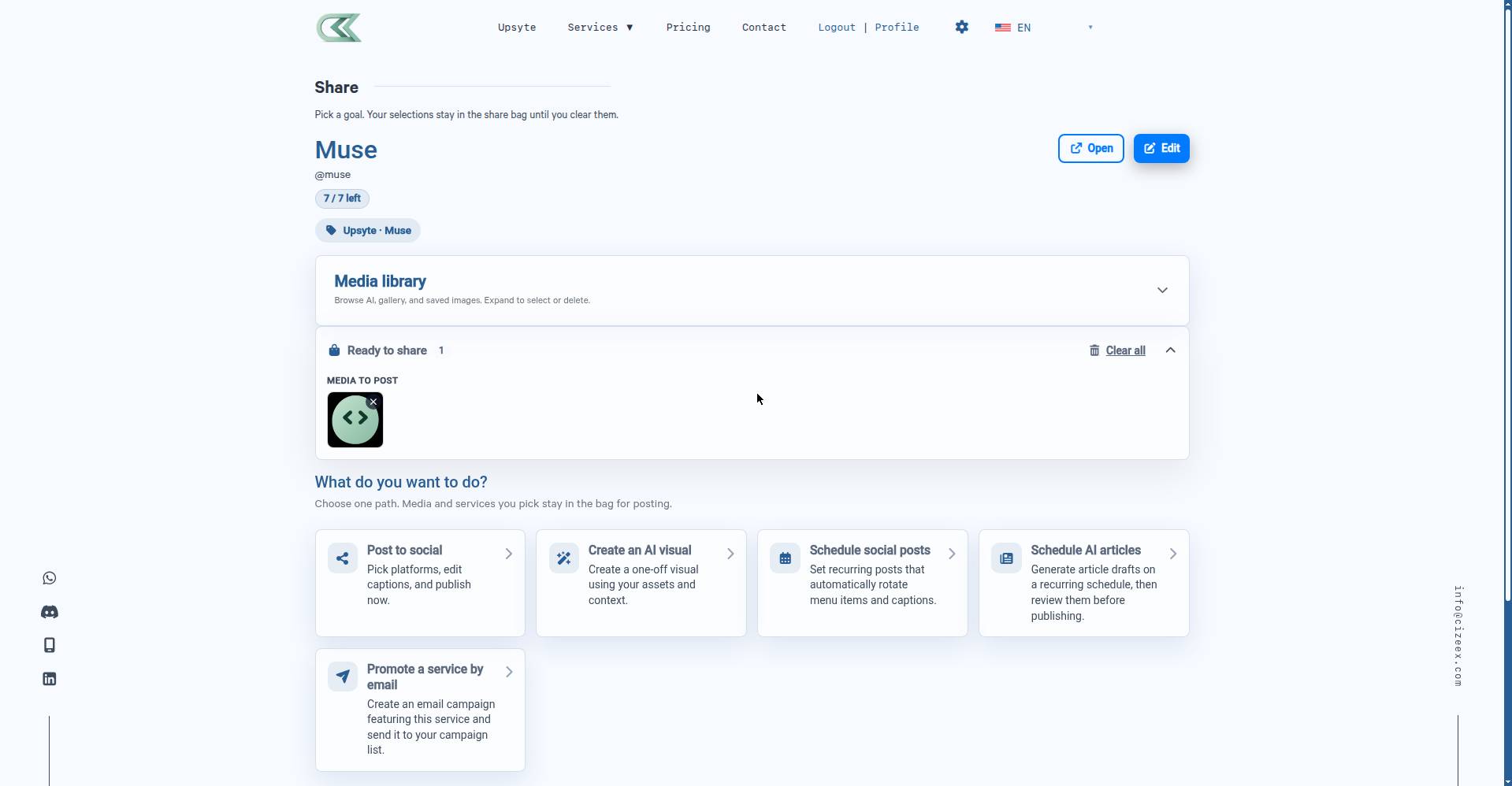Collapse the Ready to share section
1512x786 pixels.
pos(1171,350)
